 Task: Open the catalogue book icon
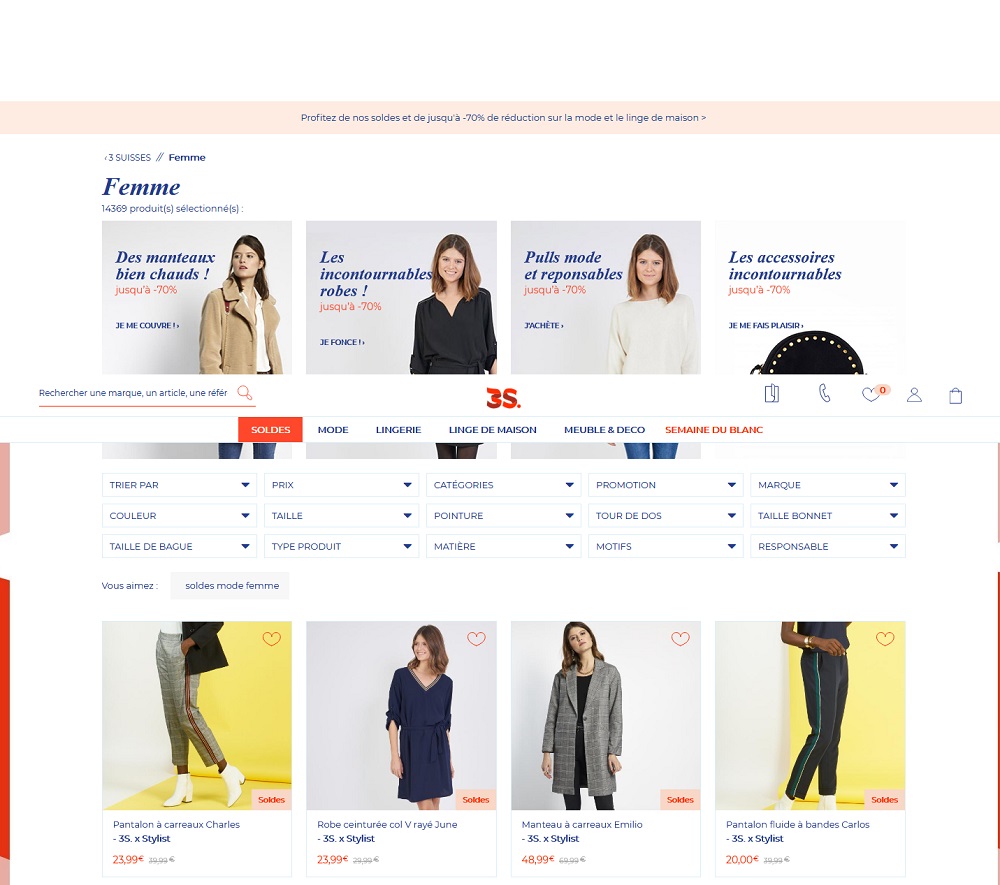tap(772, 393)
